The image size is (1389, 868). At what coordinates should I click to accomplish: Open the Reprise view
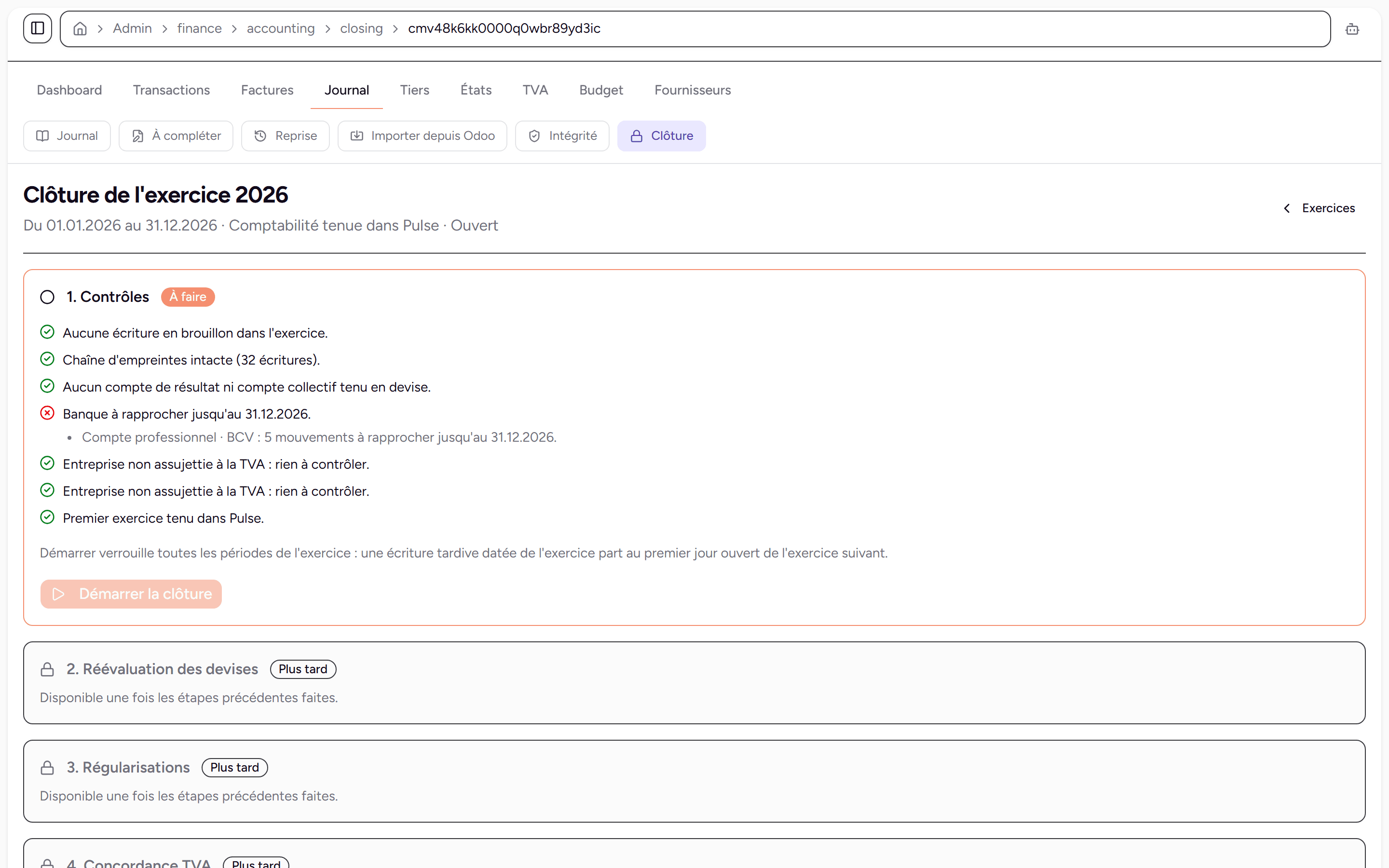[285, 136]
